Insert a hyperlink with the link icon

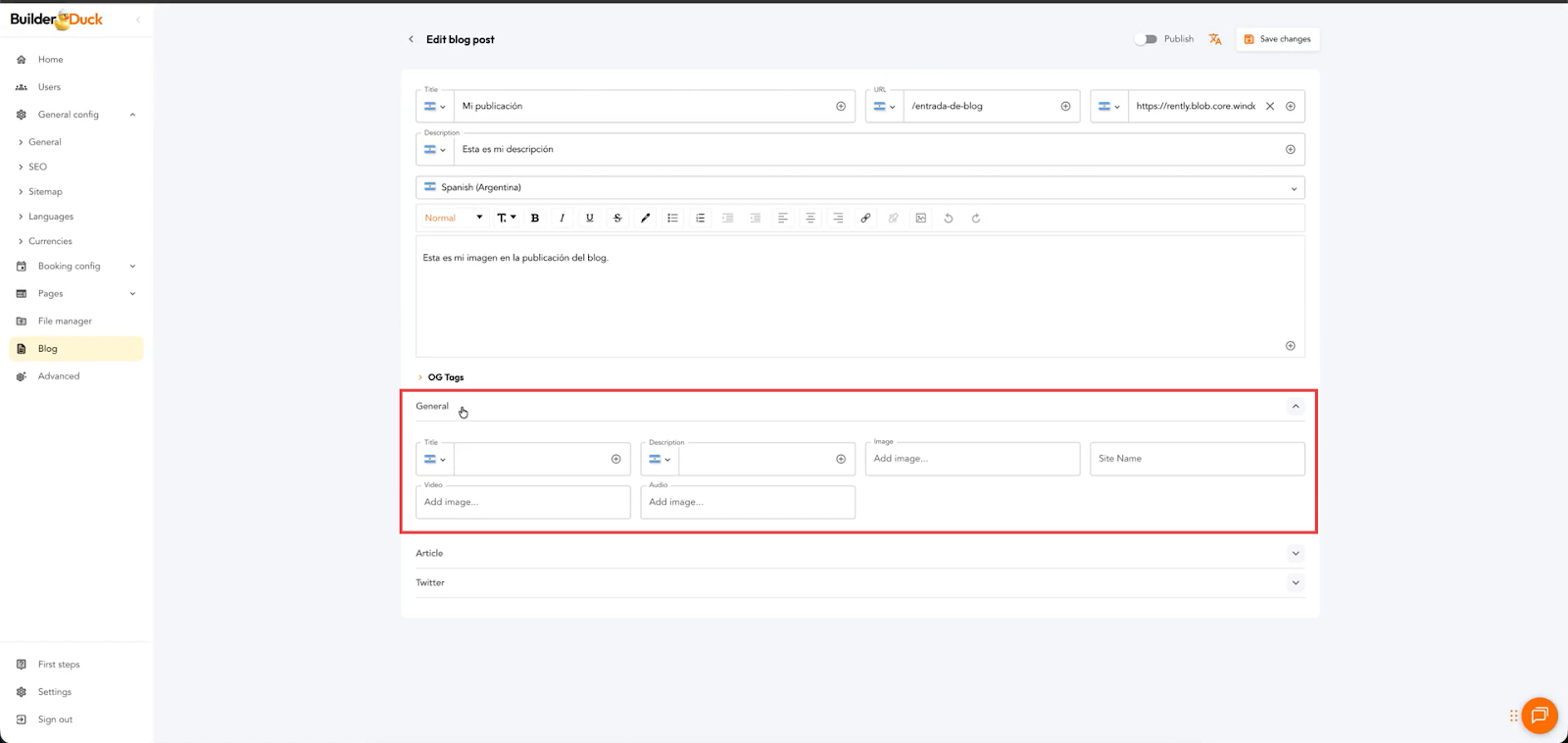point(865,219)
